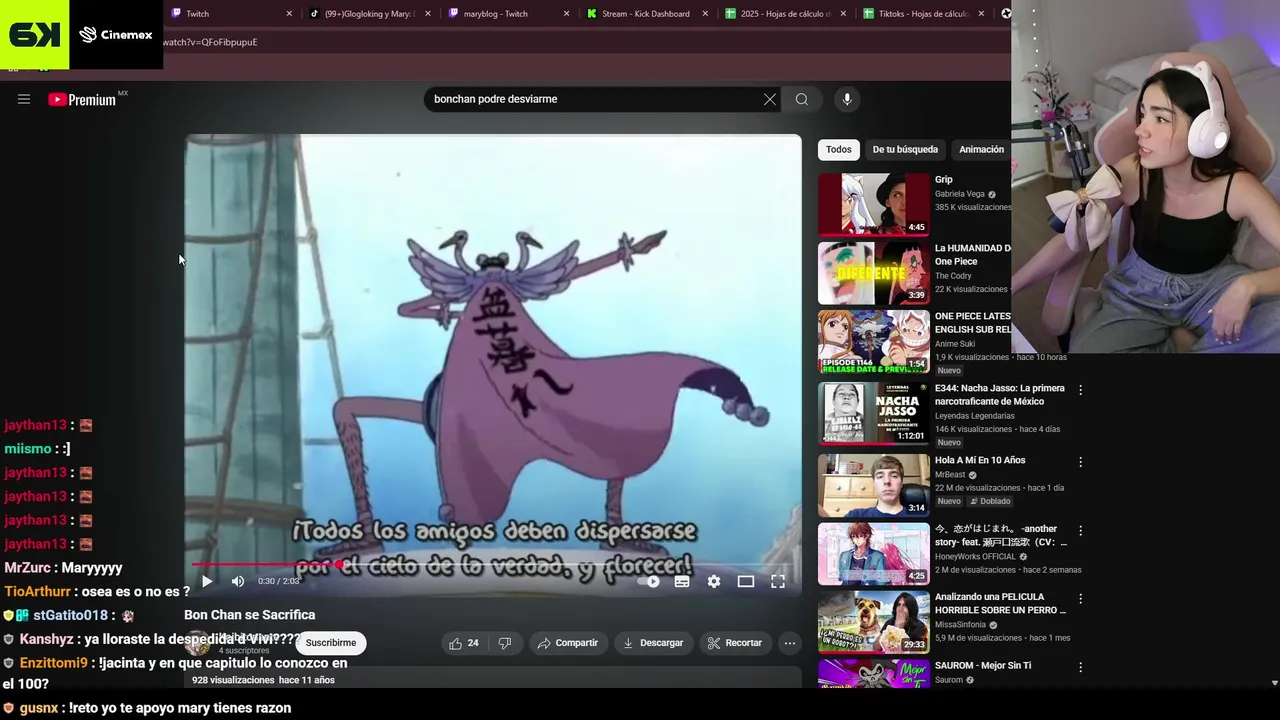Click the Descargar download button

pos(652,643)
